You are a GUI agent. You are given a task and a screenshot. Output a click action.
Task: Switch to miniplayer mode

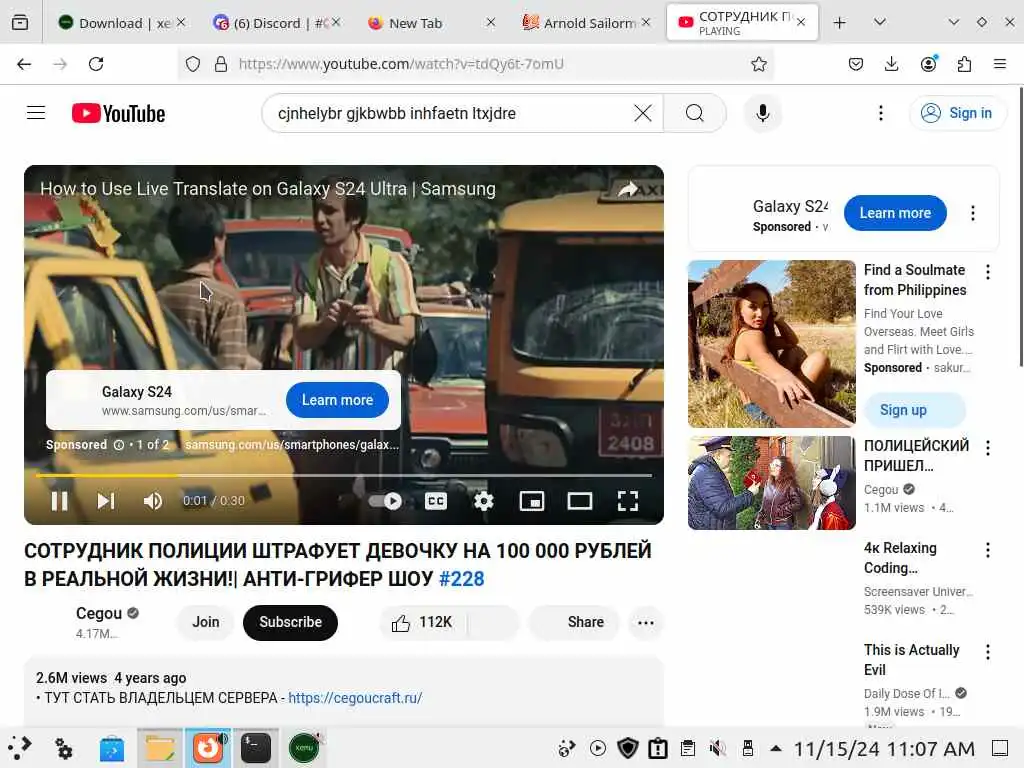coord(532,501)
